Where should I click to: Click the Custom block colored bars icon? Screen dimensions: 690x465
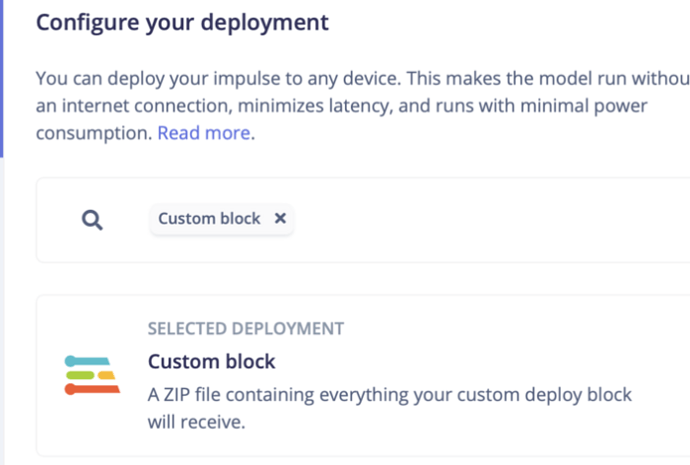pos(92,375)
